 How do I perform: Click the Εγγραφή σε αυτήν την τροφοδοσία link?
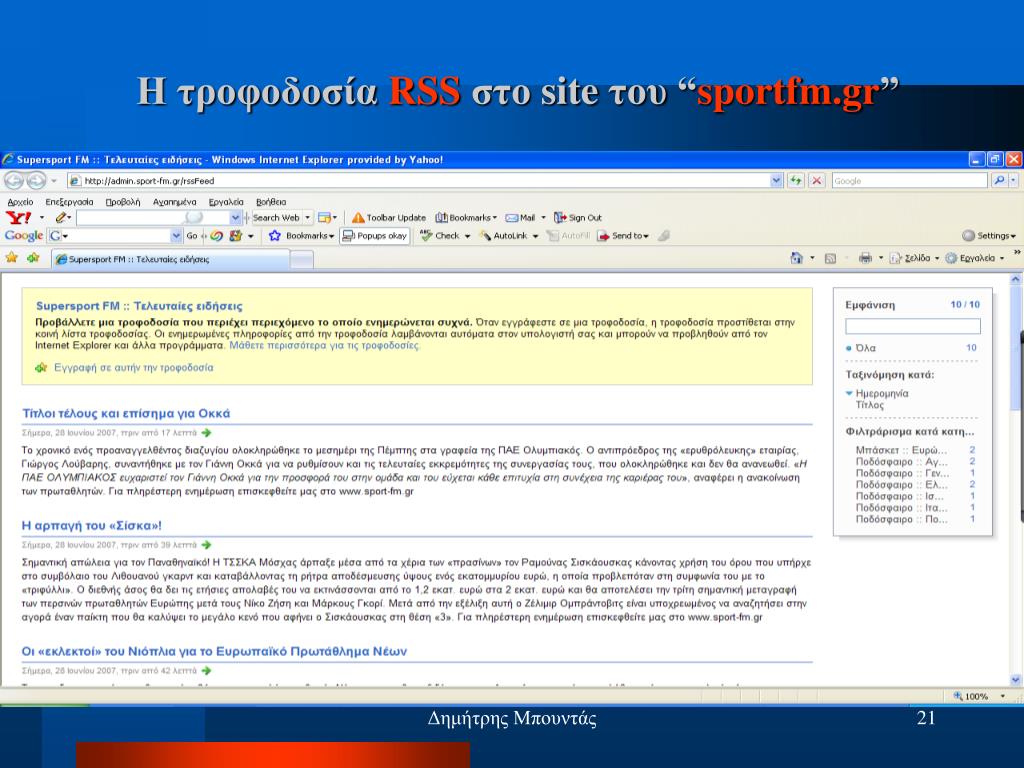point(133,368)
